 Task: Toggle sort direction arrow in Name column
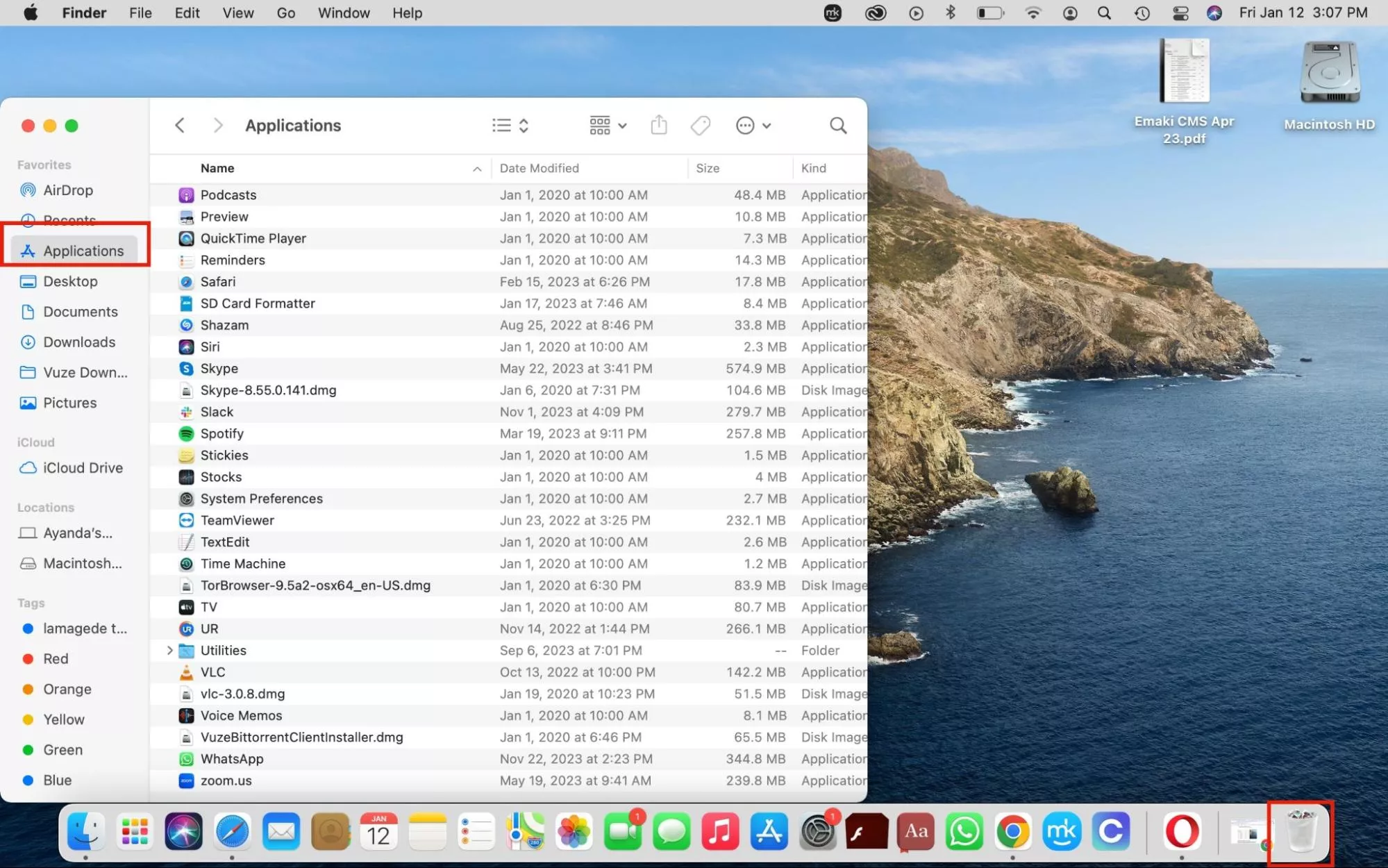point(477,169)
